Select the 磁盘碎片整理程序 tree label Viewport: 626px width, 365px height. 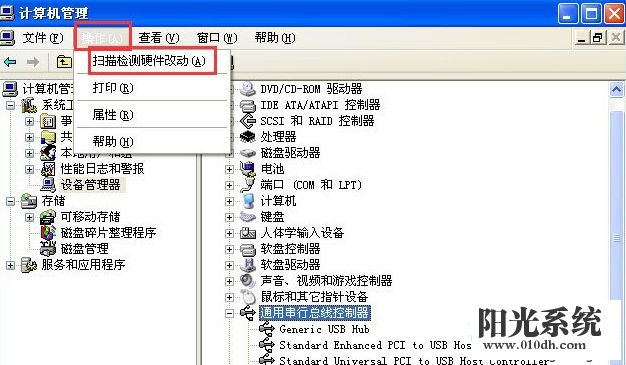coord(108,233)
